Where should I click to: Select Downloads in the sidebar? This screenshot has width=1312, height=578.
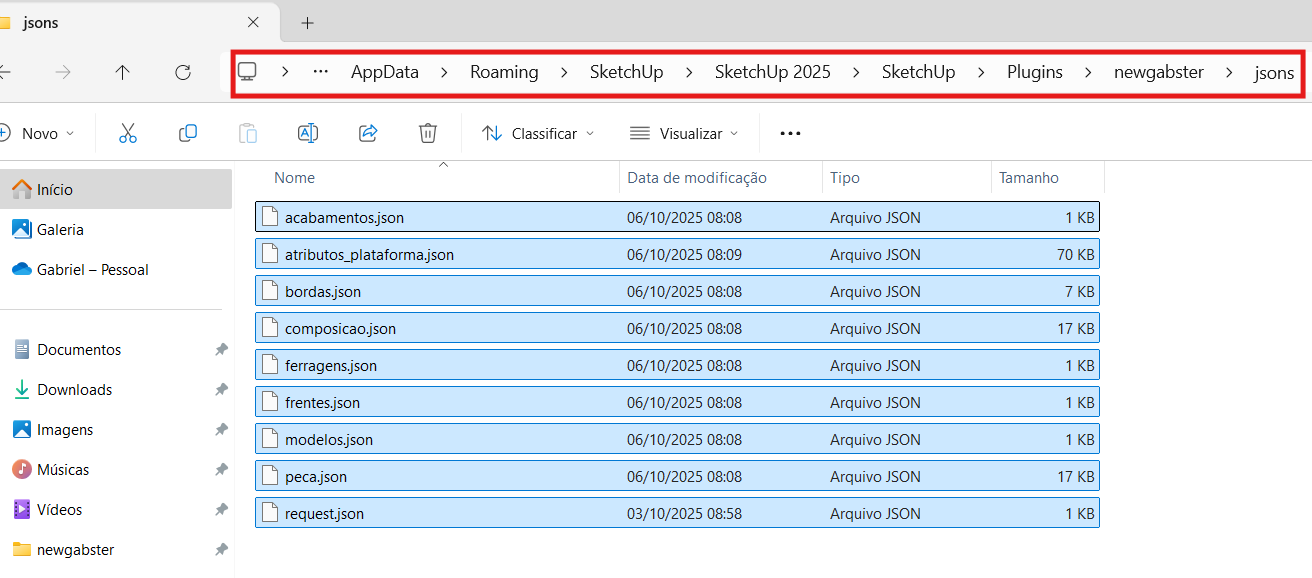74,390
